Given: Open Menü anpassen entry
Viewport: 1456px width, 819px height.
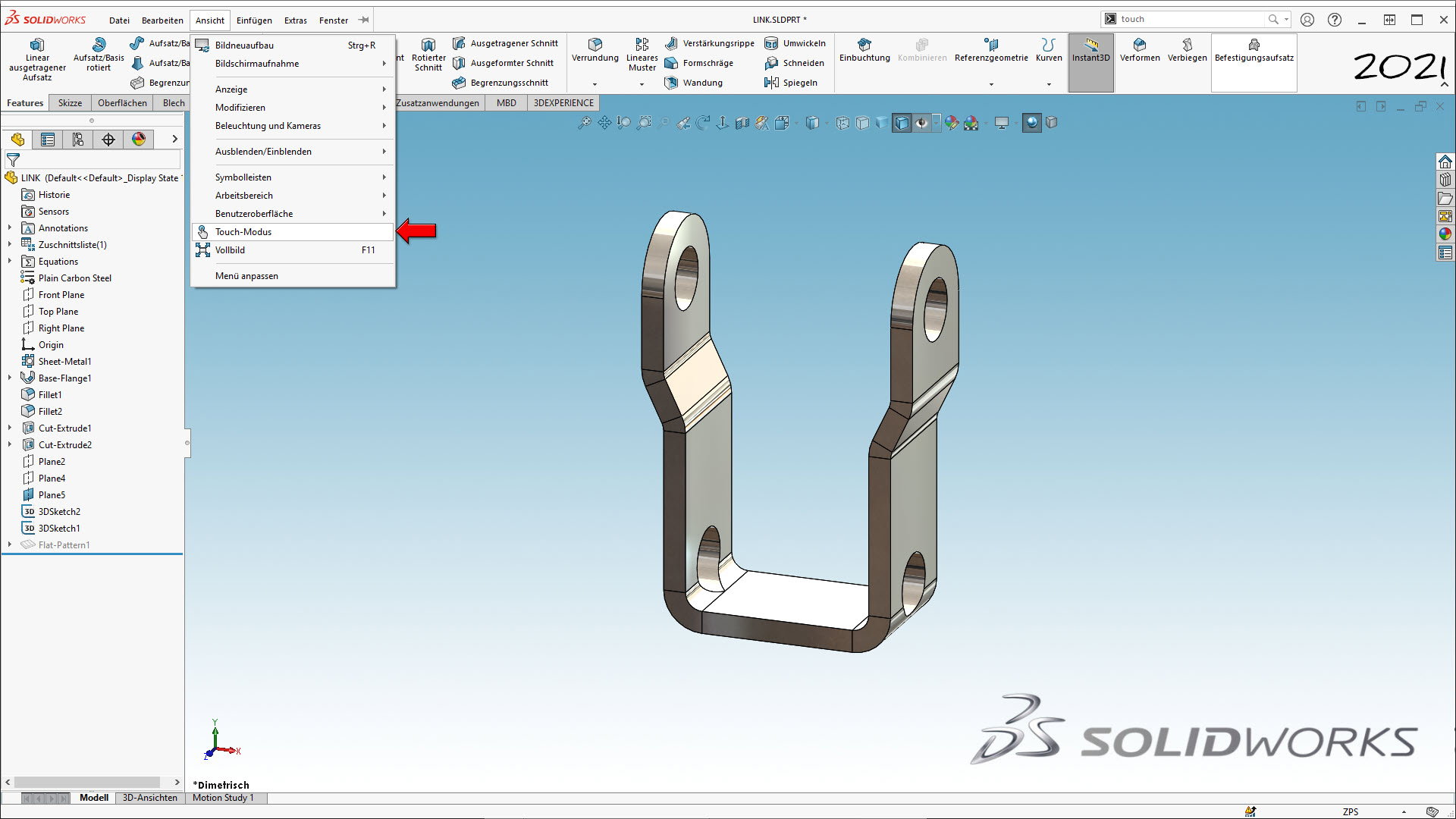Looking at the screenshot, I should point(293,276).
